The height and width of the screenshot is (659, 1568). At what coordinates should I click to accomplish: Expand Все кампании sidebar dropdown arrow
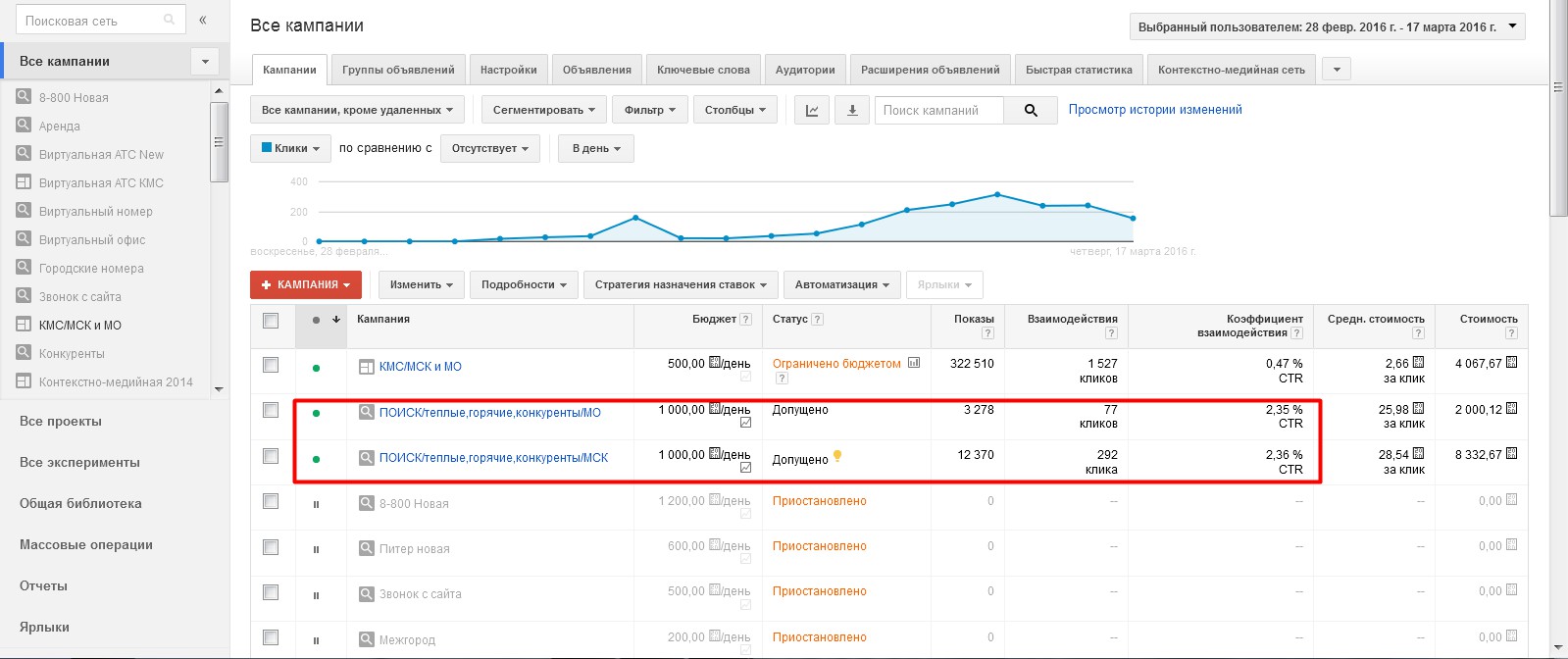click(x=205, y=61)
